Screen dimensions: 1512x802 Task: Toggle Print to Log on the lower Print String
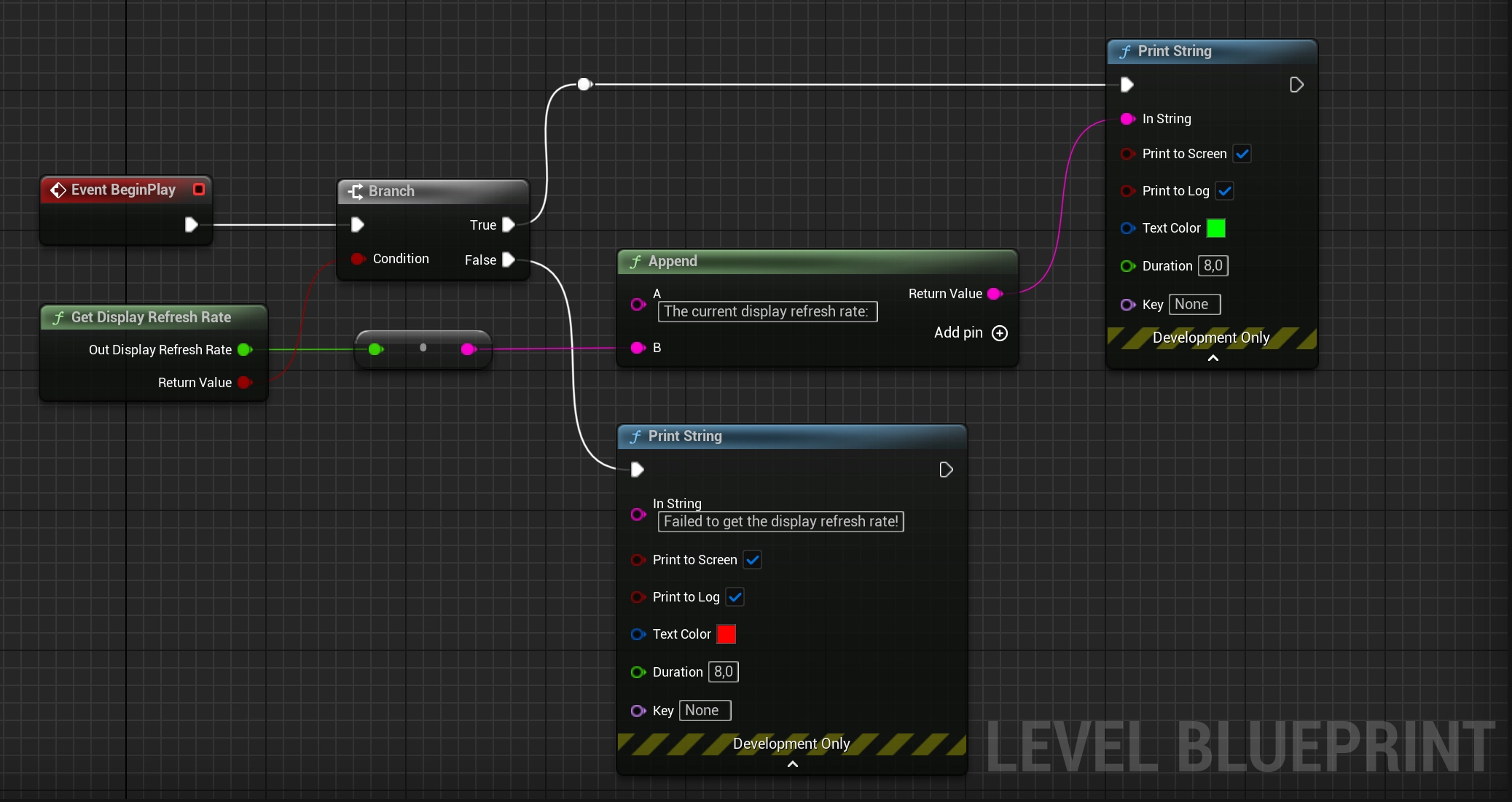point(735,597)
